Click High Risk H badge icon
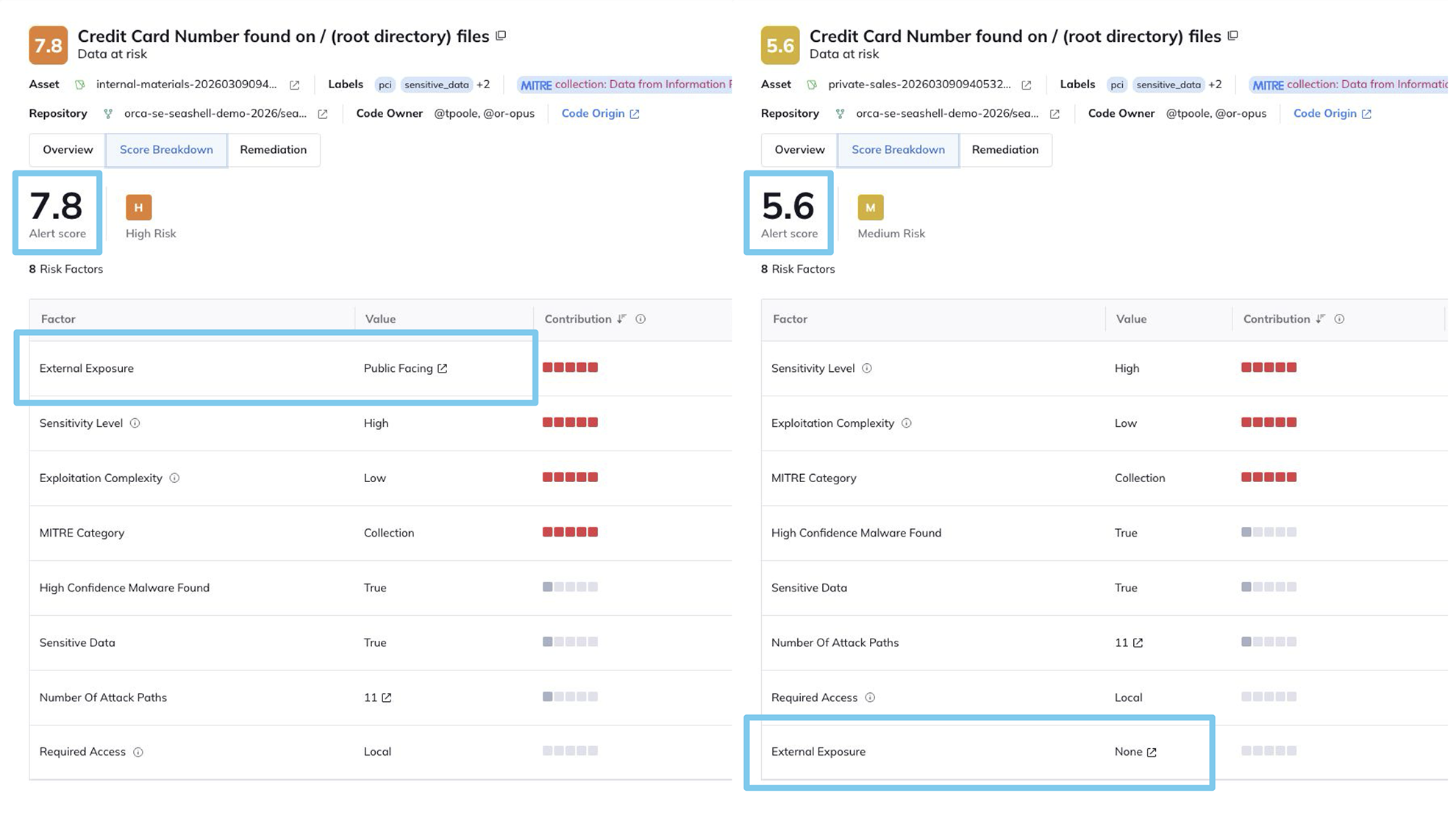Viewport: 1456px width, 818px height. pyautogui.click(x=139, y=207)
